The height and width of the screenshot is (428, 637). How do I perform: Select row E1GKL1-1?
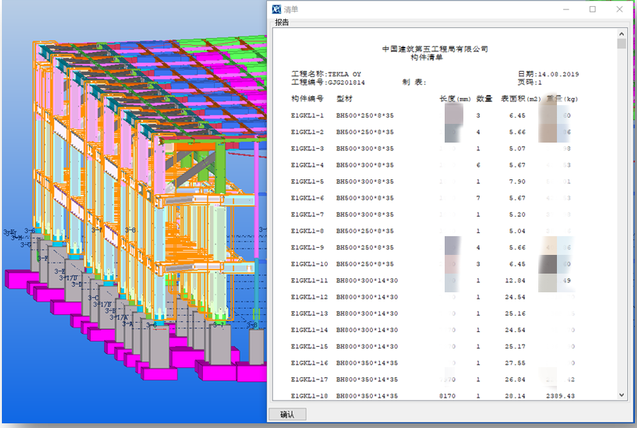point(433,116)
